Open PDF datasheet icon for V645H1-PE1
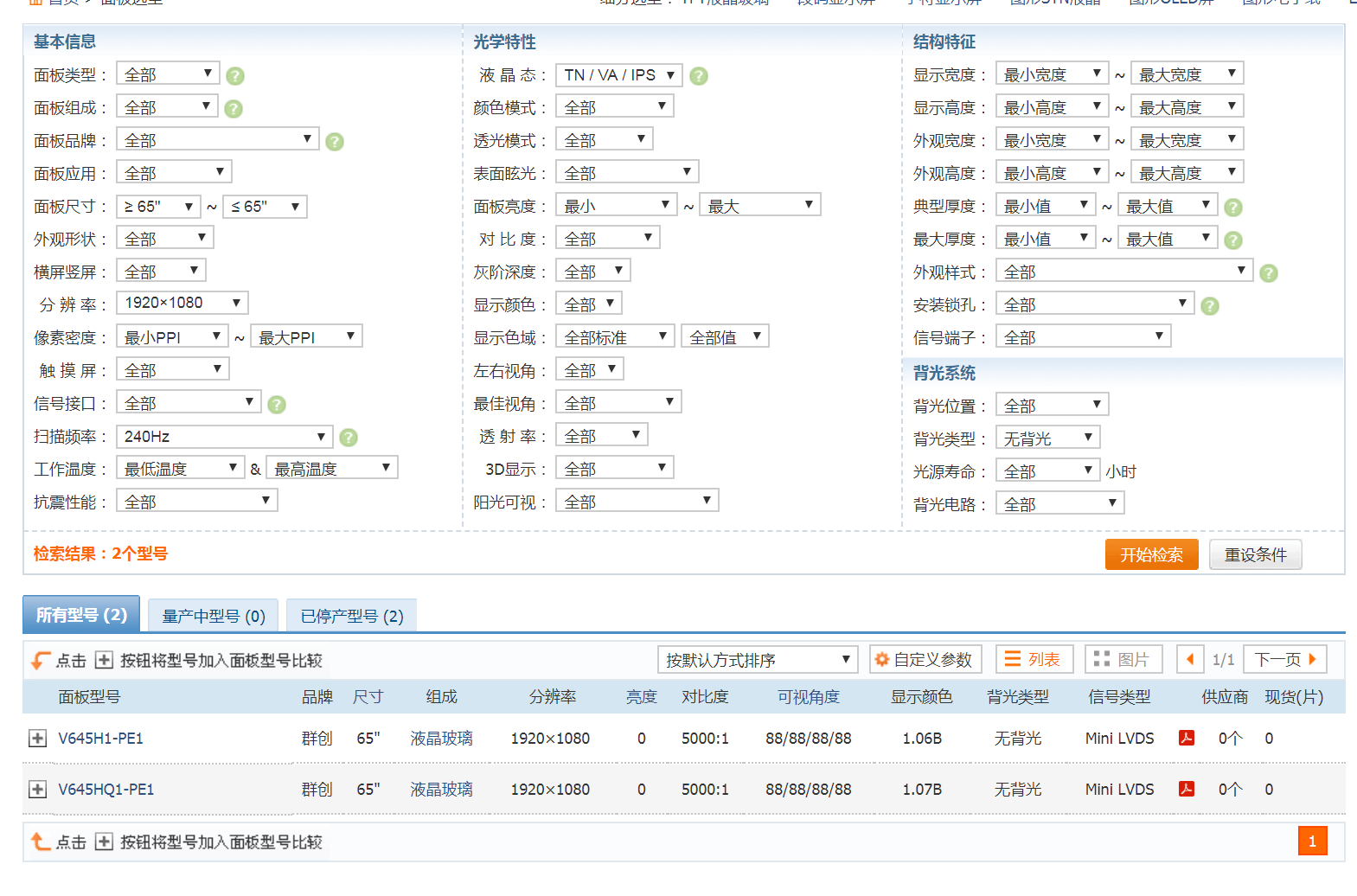 tap(1187, 738)
